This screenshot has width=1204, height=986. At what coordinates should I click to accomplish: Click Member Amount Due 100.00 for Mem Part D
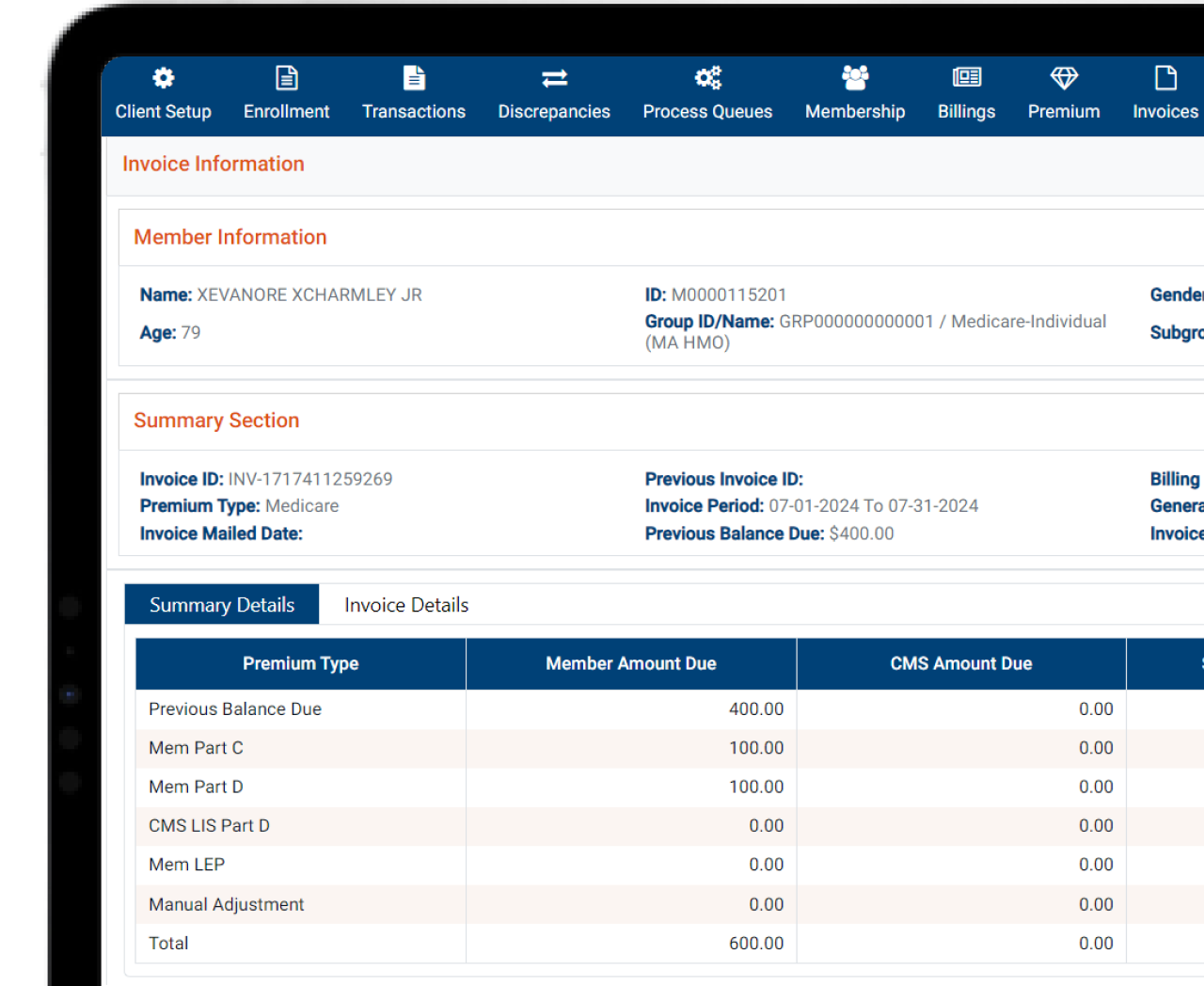click(756, 786)
